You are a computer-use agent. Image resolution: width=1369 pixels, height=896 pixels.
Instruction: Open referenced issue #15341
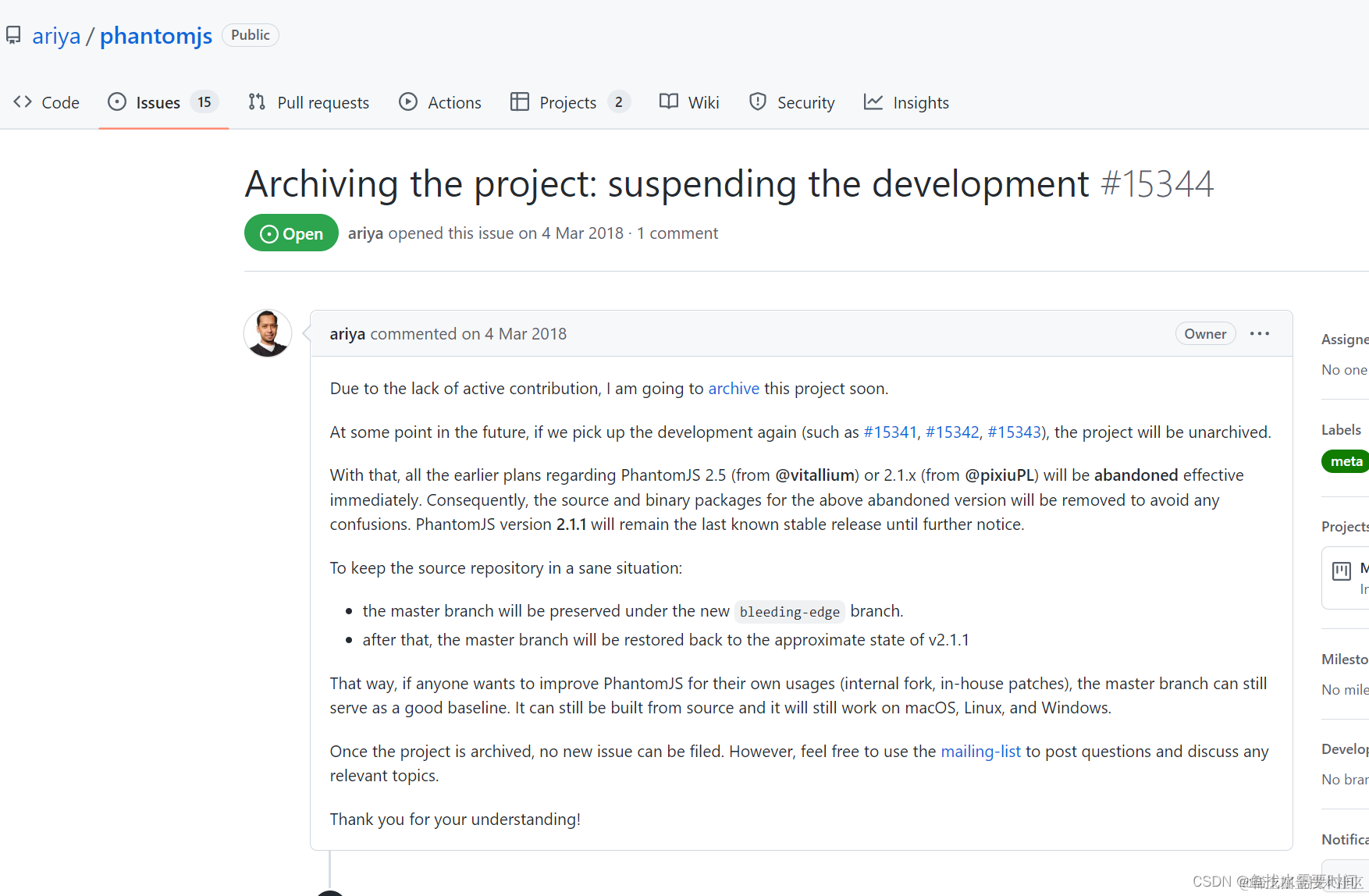[890, 432]
